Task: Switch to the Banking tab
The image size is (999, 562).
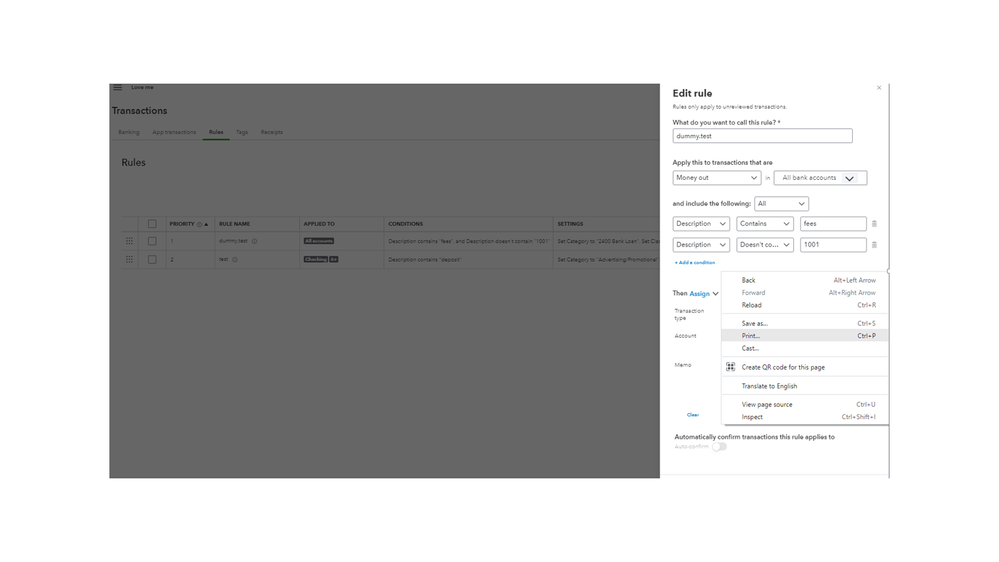Action: point(129,133)
